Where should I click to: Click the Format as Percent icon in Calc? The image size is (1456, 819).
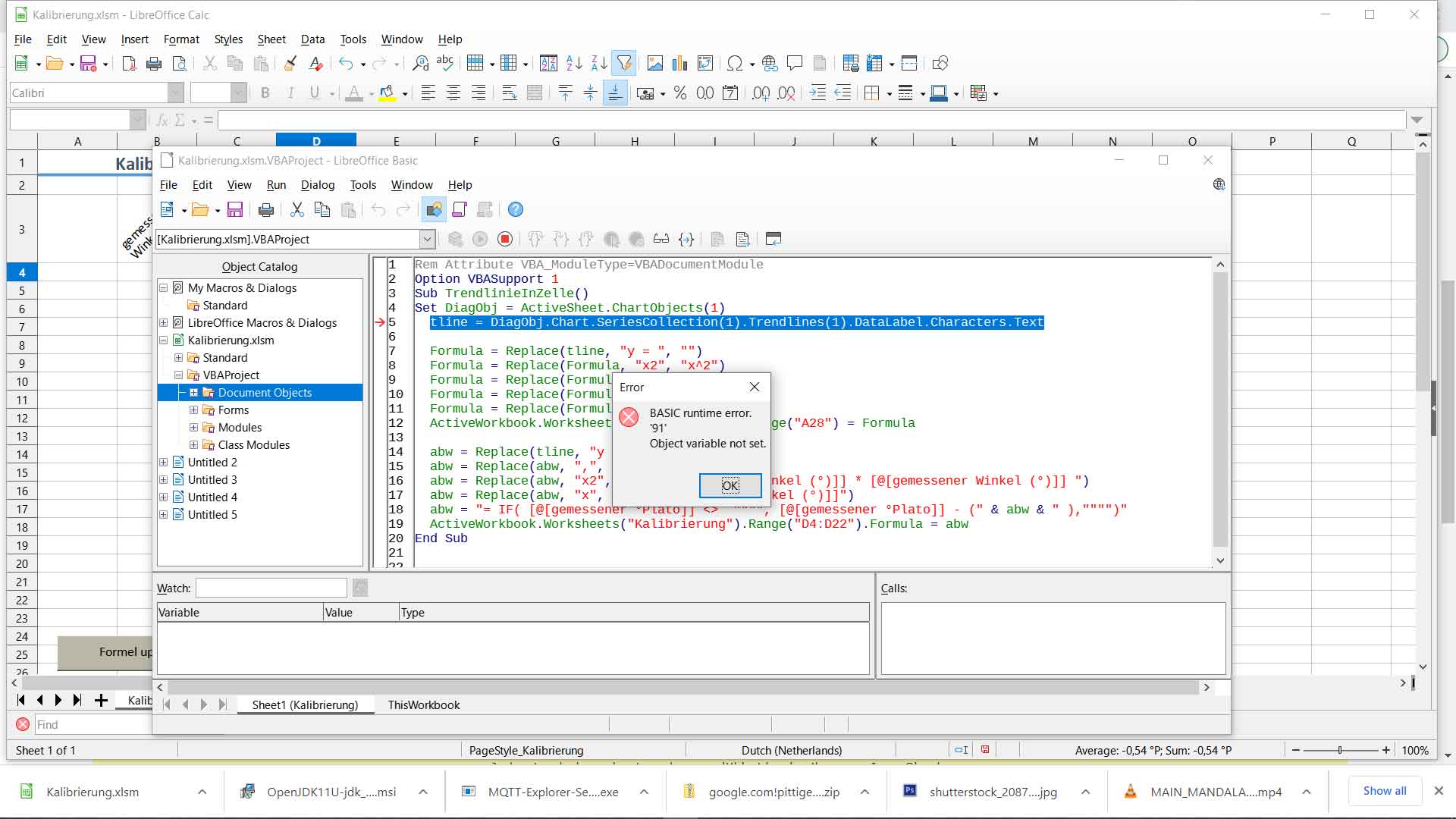click(680, 93)
